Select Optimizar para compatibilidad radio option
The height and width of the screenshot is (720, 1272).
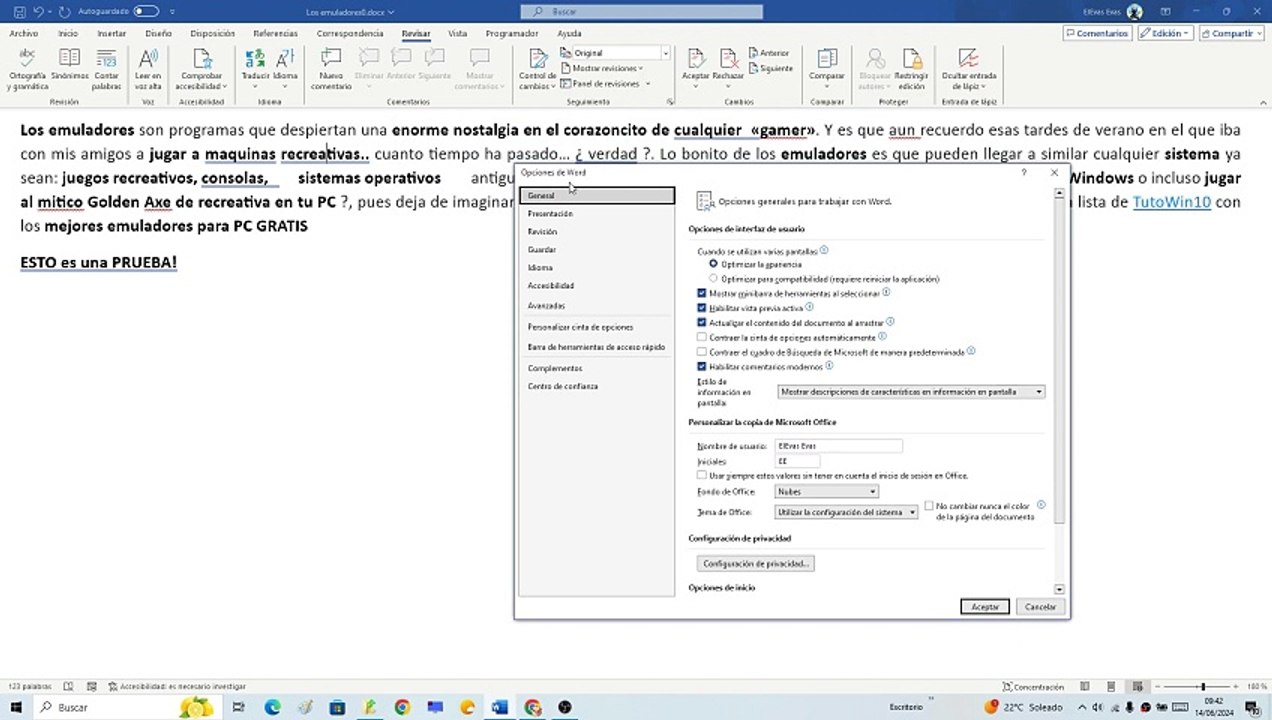point(713,279)
